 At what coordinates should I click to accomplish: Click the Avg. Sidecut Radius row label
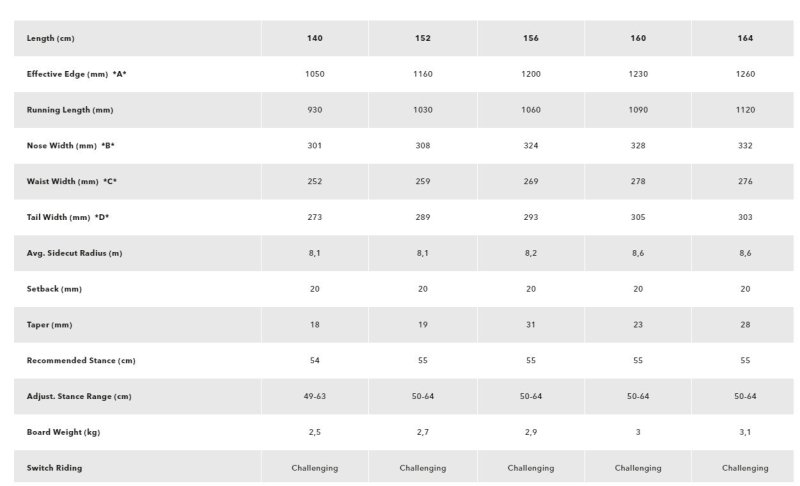point(74,253)
